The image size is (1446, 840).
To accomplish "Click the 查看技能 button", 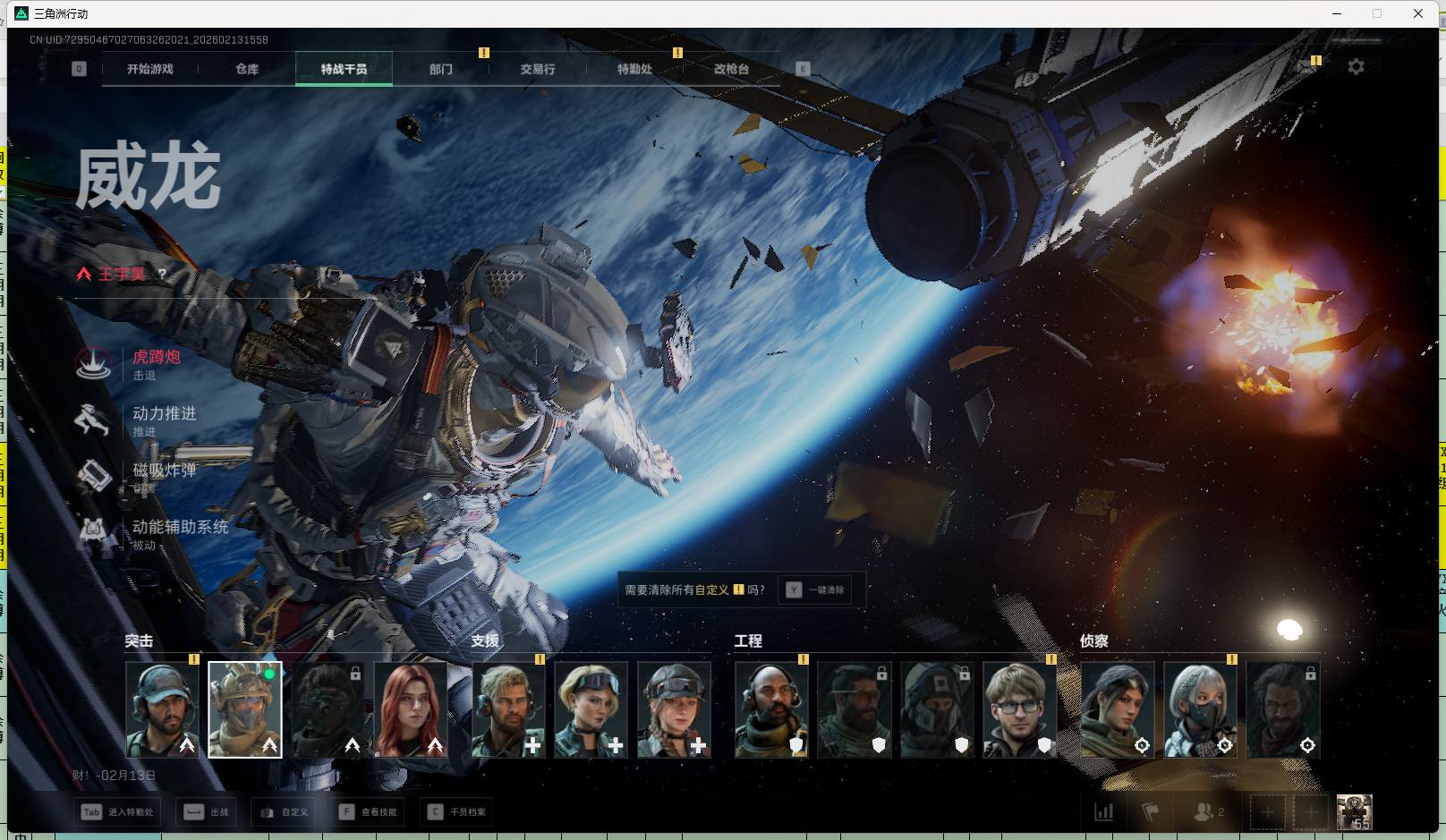I will [368, 811].
